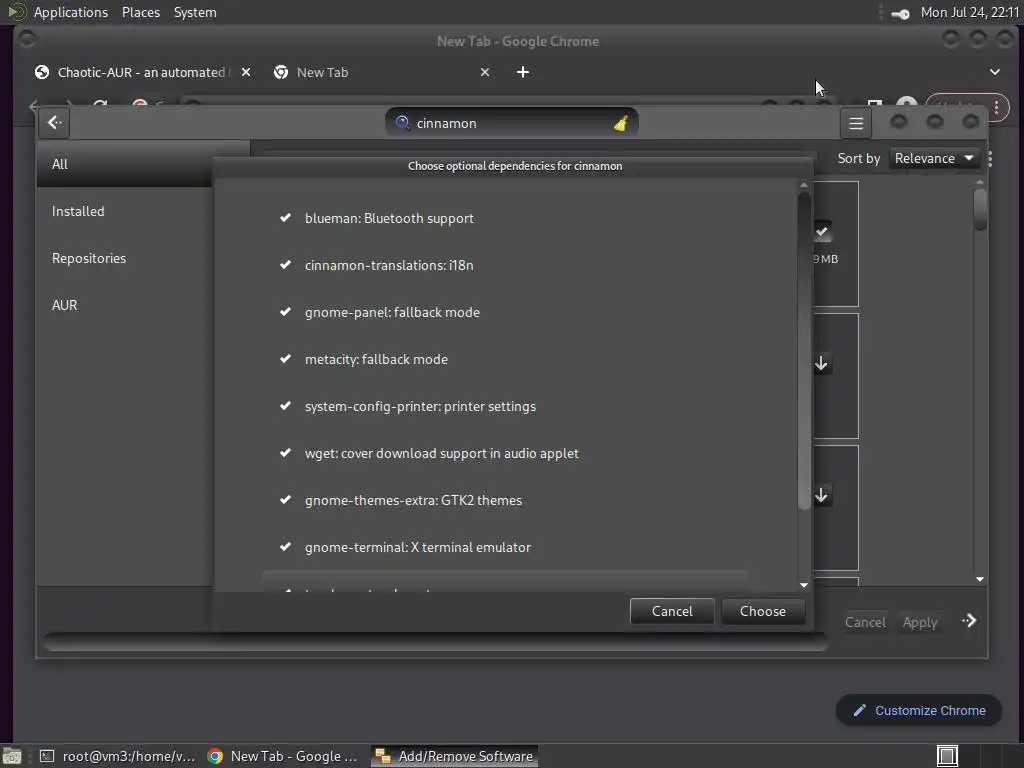This screenshot has width=1024, height=768.
Task: Open Chrome's three-dot menu
Action: tap(997, 108)
